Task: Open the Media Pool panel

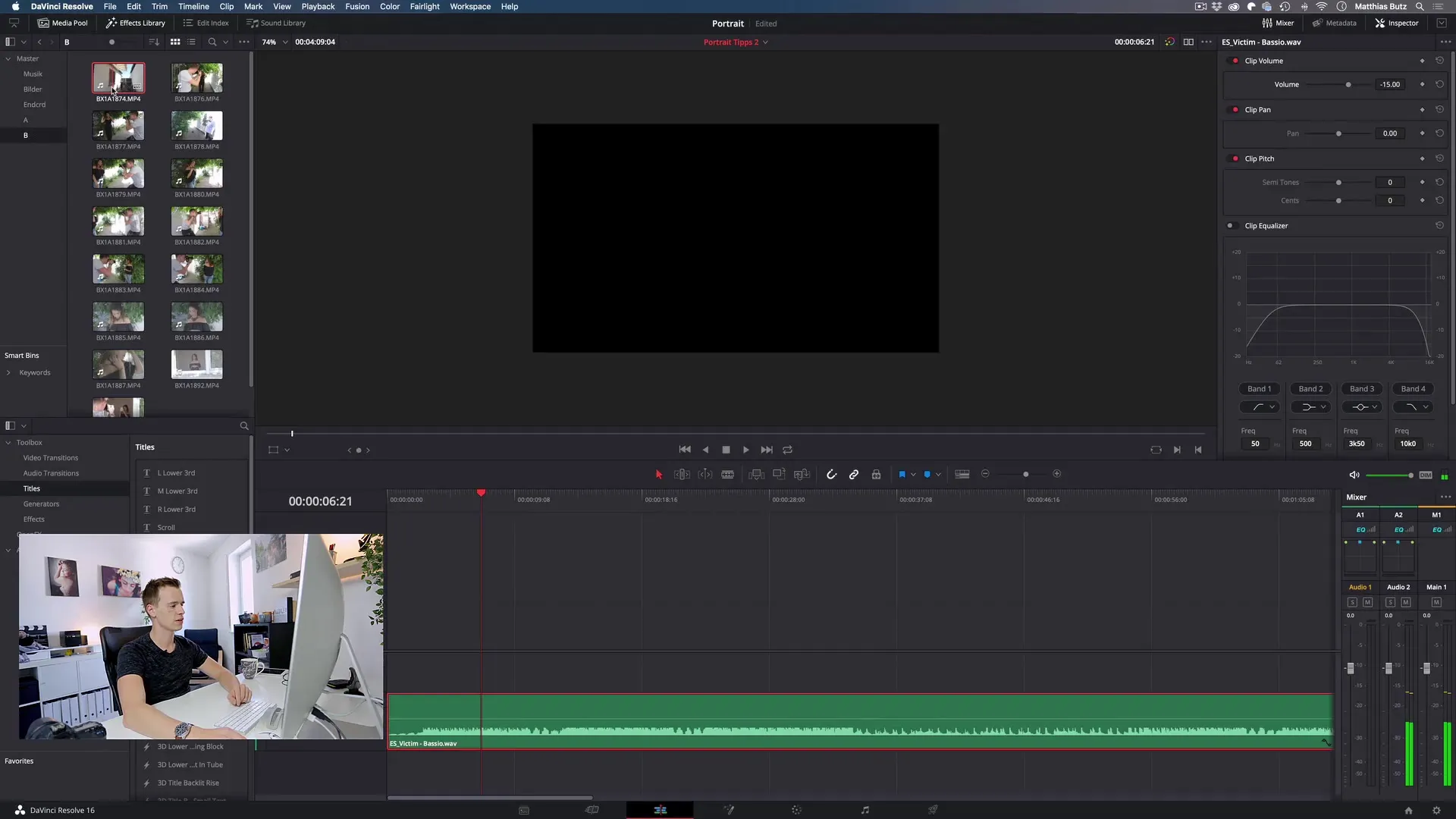Action: point(63,23)
